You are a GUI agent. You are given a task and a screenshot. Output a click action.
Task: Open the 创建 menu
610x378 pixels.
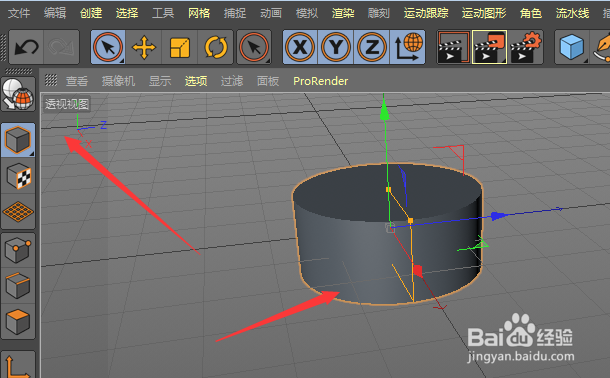click(91, 13)
